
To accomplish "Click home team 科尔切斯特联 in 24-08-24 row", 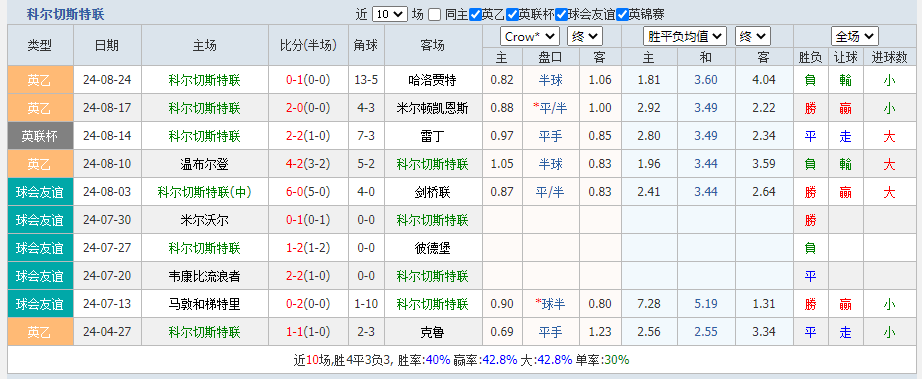I will coord(204,80).
